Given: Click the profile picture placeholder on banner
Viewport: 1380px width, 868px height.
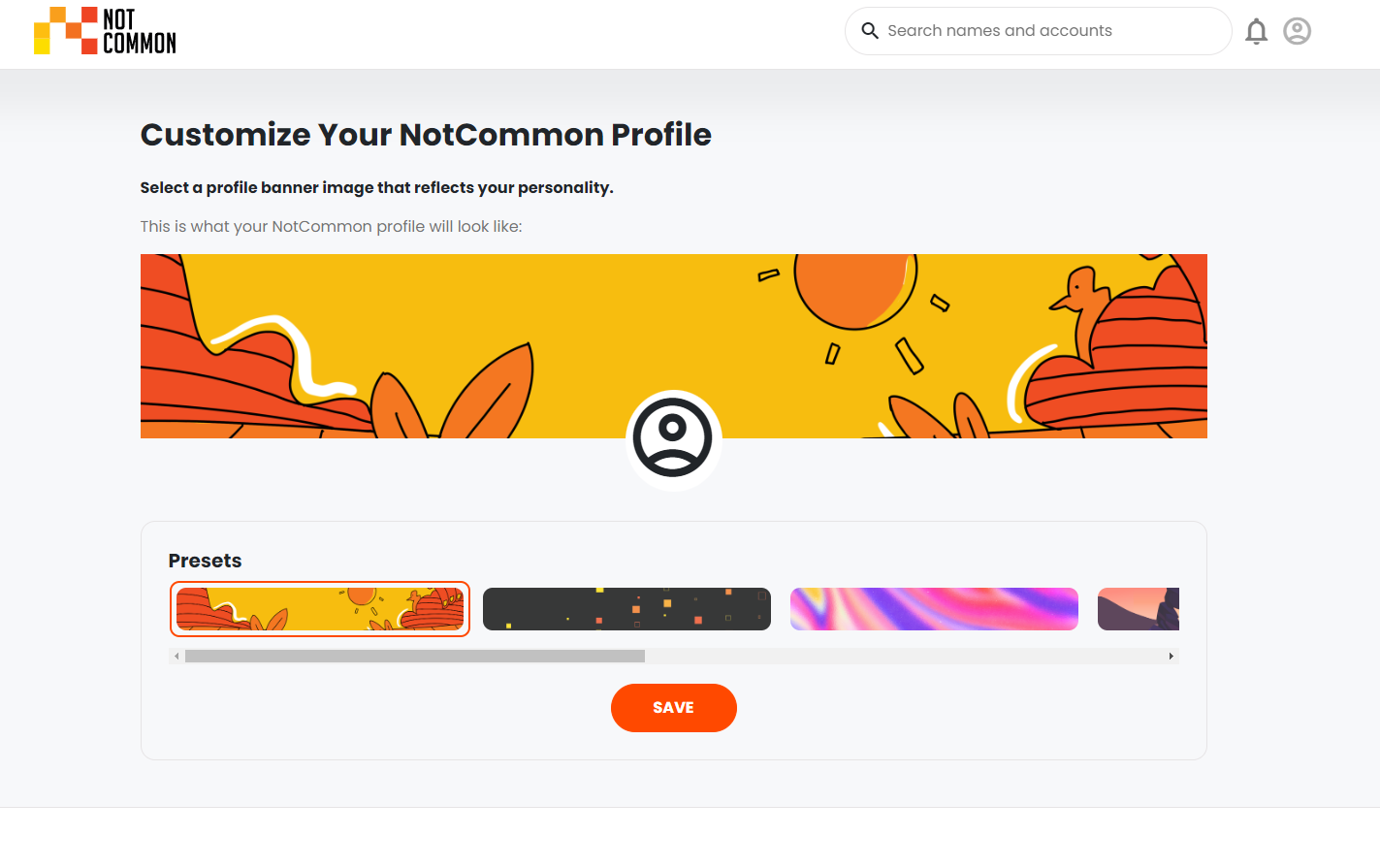Looking at the screenshot, I should [673, 438].
